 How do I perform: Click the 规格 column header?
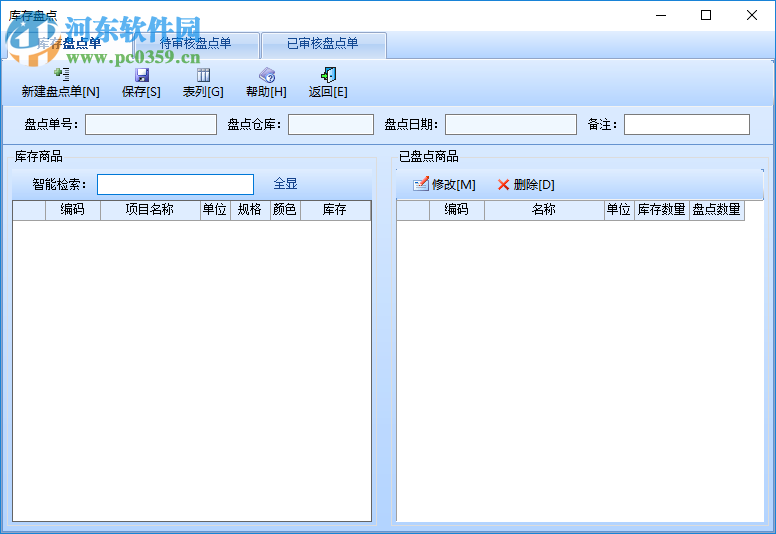click(250, 210)
